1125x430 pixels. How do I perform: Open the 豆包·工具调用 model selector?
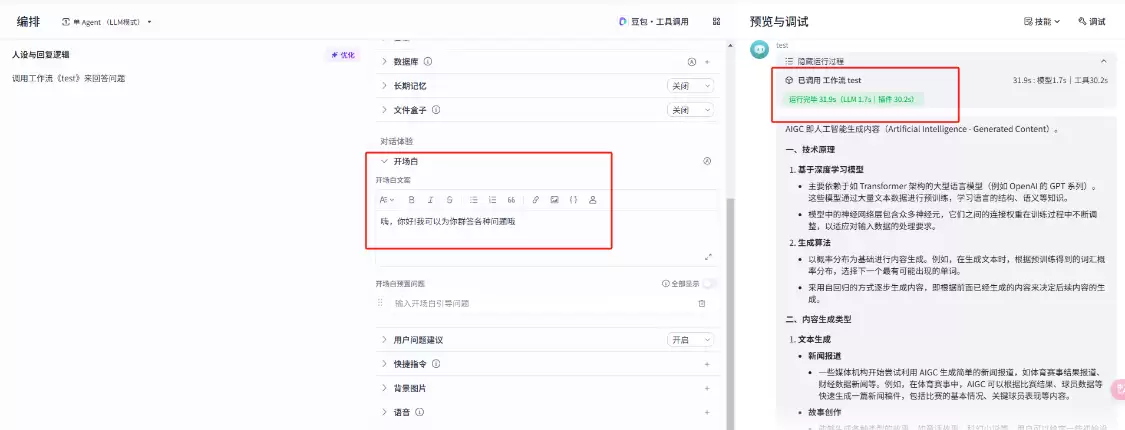[654, 22]
